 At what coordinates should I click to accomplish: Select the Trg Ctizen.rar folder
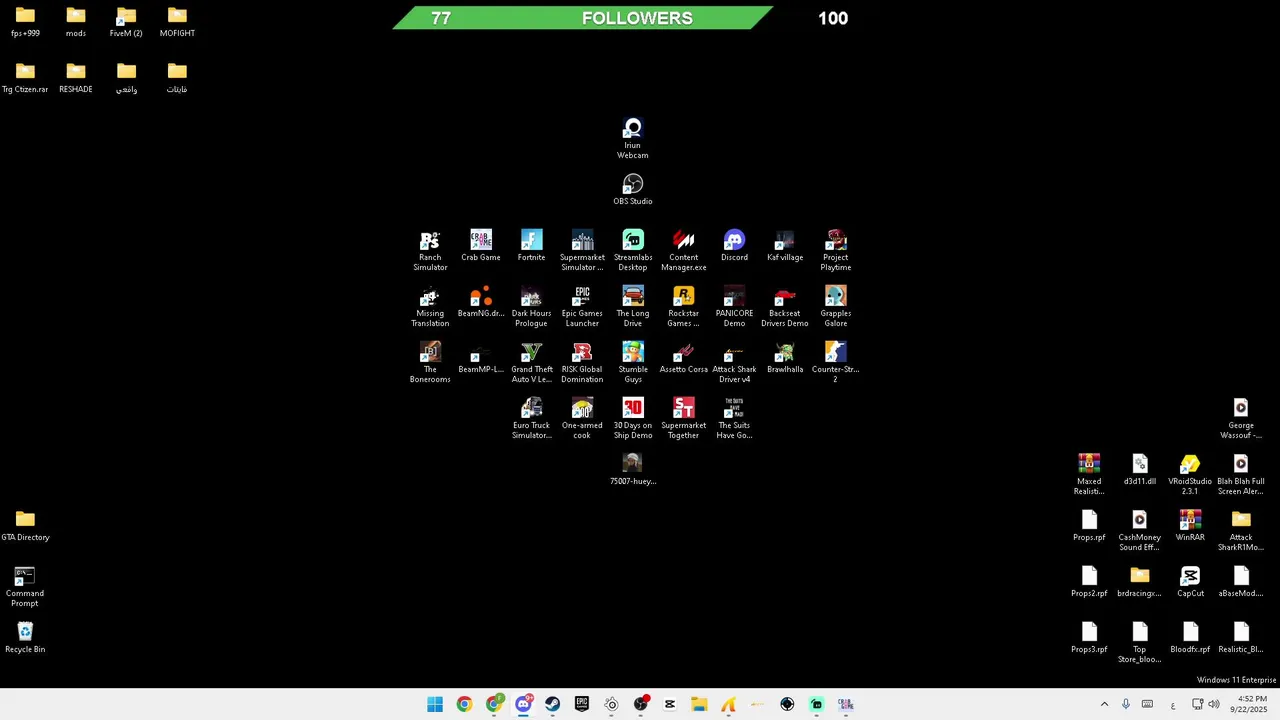(x=25, y=77)
